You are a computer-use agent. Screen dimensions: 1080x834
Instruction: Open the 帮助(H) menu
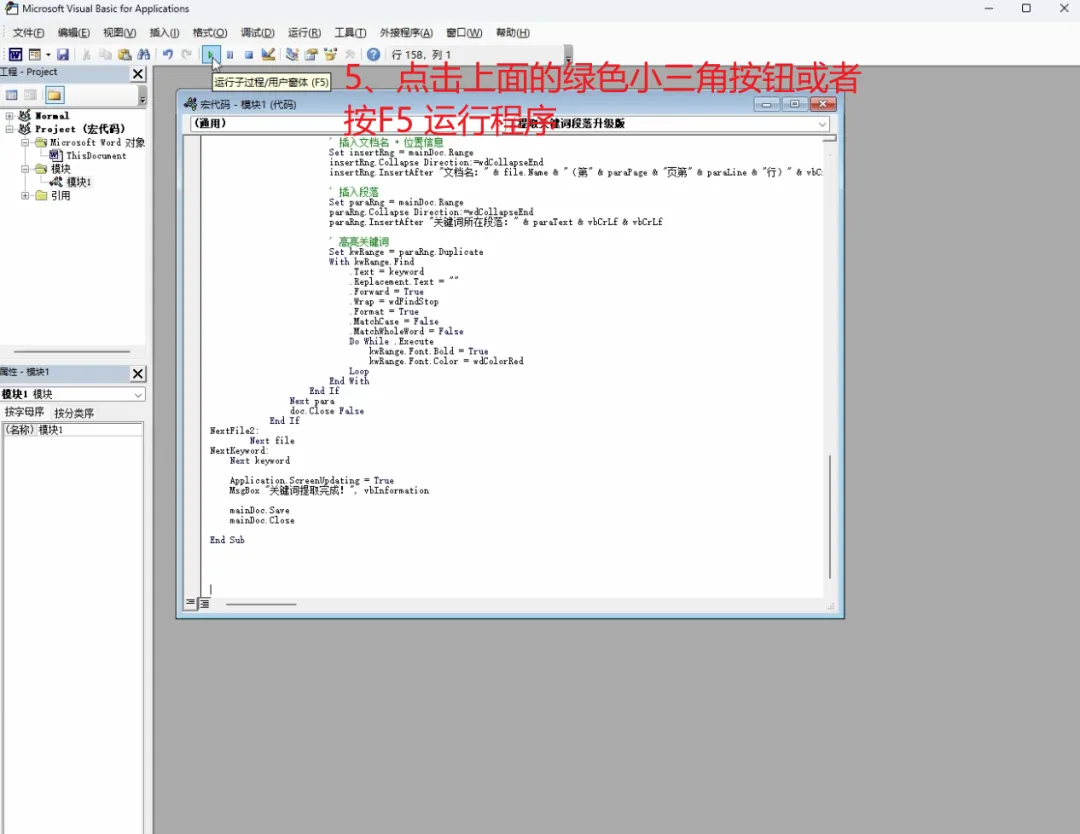[512, 32]
